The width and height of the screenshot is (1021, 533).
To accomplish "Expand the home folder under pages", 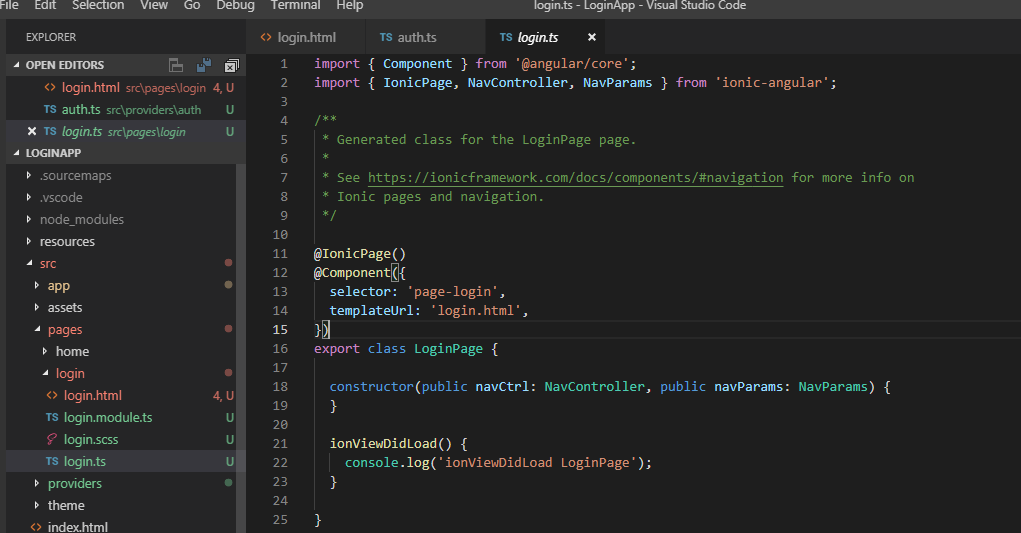I will tap(45, 352).
